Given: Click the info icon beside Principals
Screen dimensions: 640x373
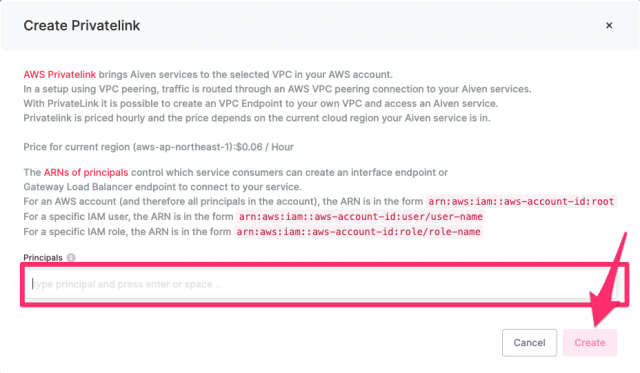Looking at the screenshot, I should tap(71, 258).
